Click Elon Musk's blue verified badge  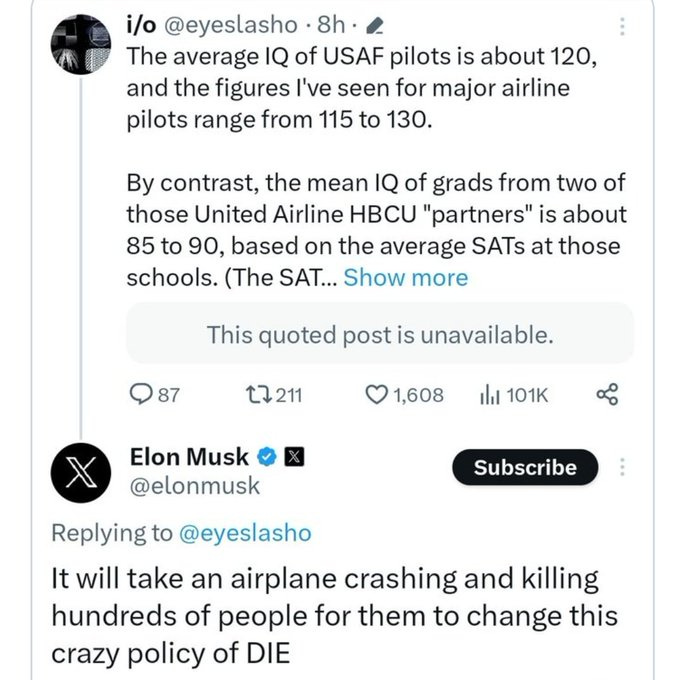(267, 457)
